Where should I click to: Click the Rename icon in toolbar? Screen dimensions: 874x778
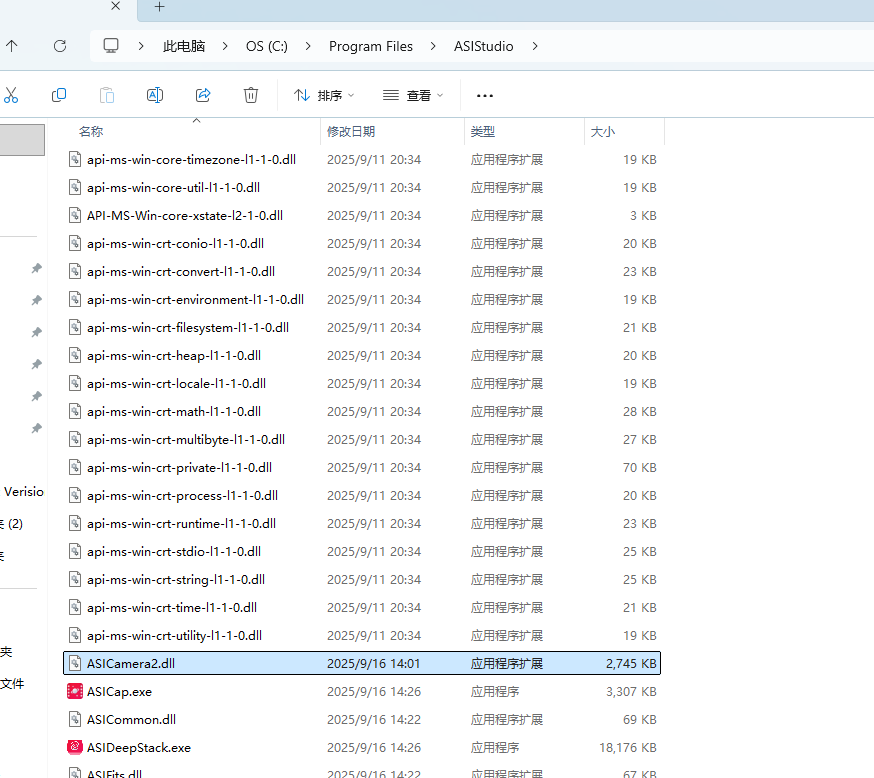pos(155,95)
